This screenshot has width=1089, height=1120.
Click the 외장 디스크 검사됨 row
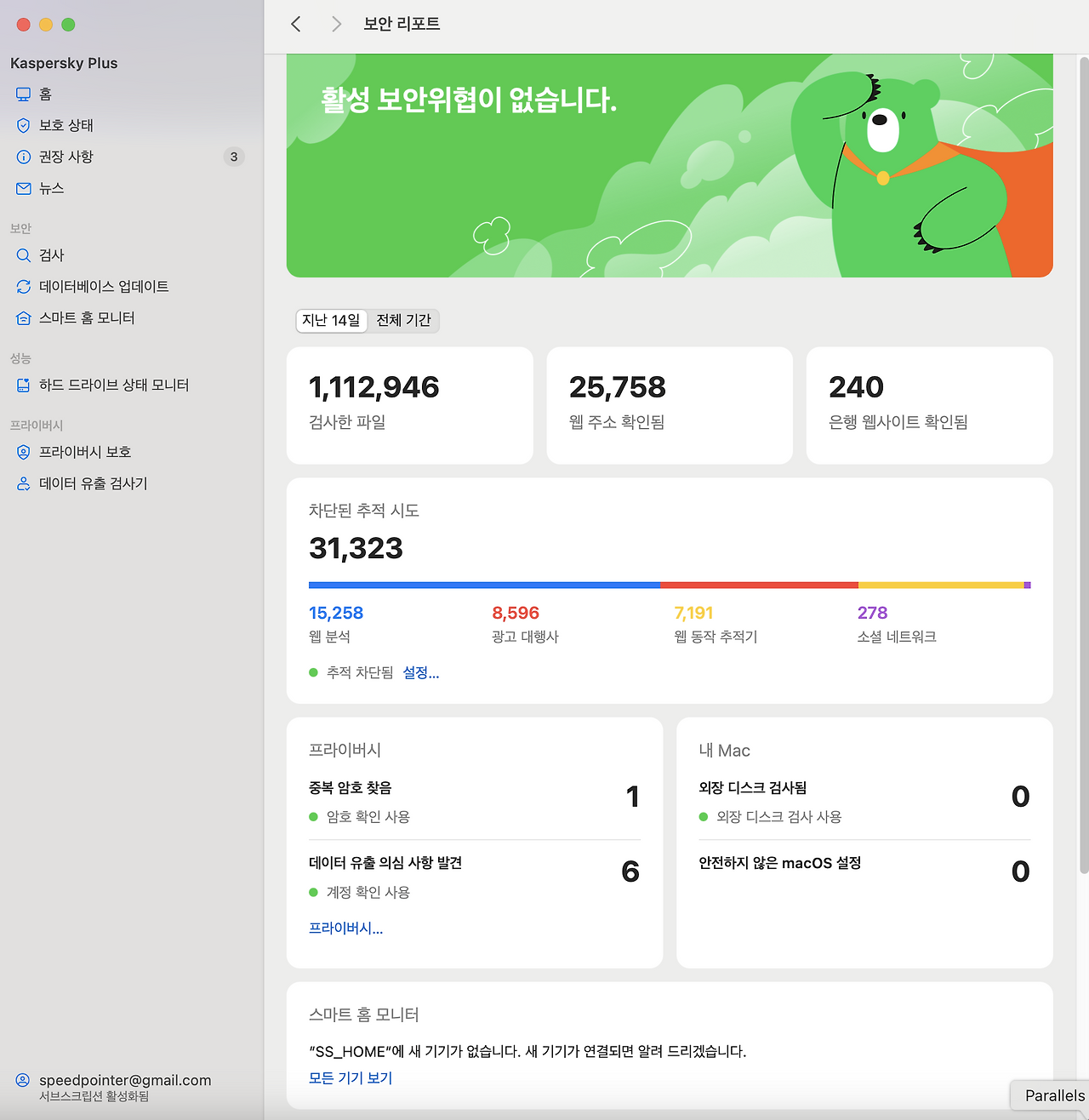point(864,802)
